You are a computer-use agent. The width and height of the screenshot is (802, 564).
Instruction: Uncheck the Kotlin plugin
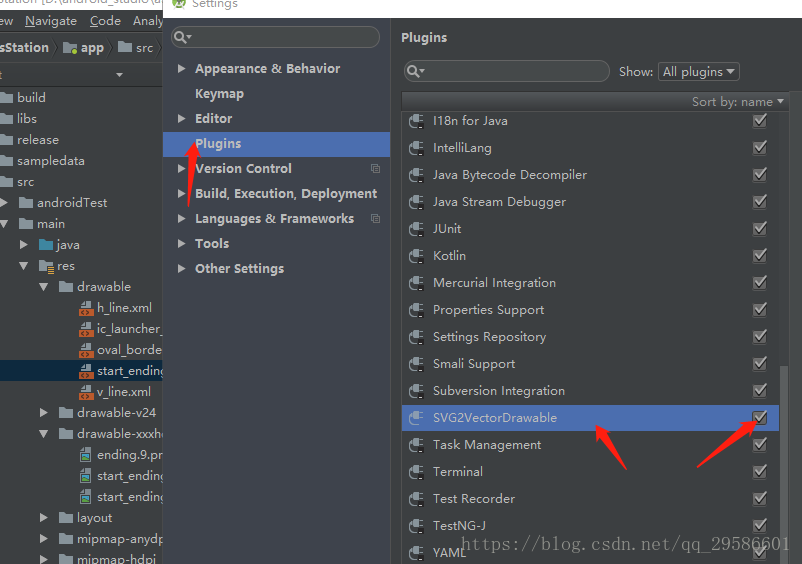(x=760, y=256)
